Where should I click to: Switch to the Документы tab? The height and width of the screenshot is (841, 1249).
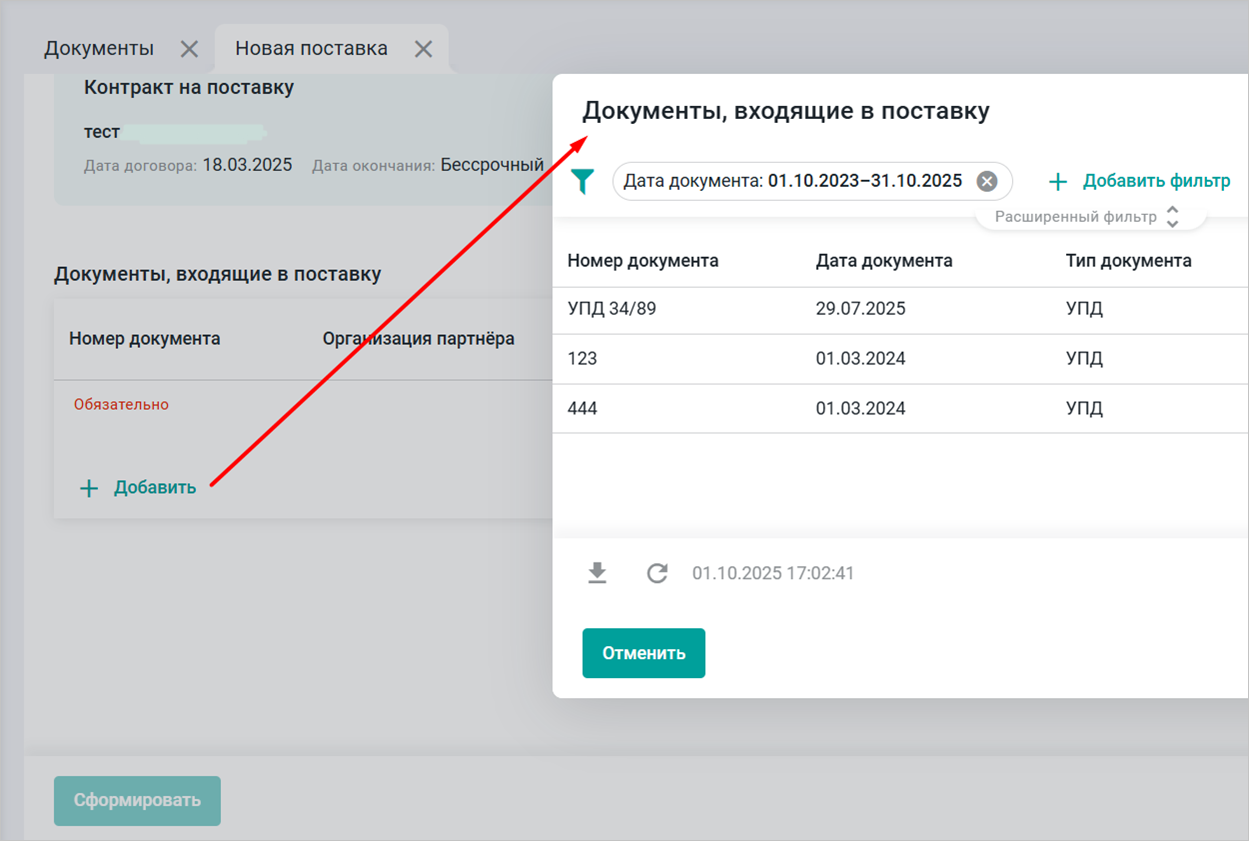coord(99,49)
